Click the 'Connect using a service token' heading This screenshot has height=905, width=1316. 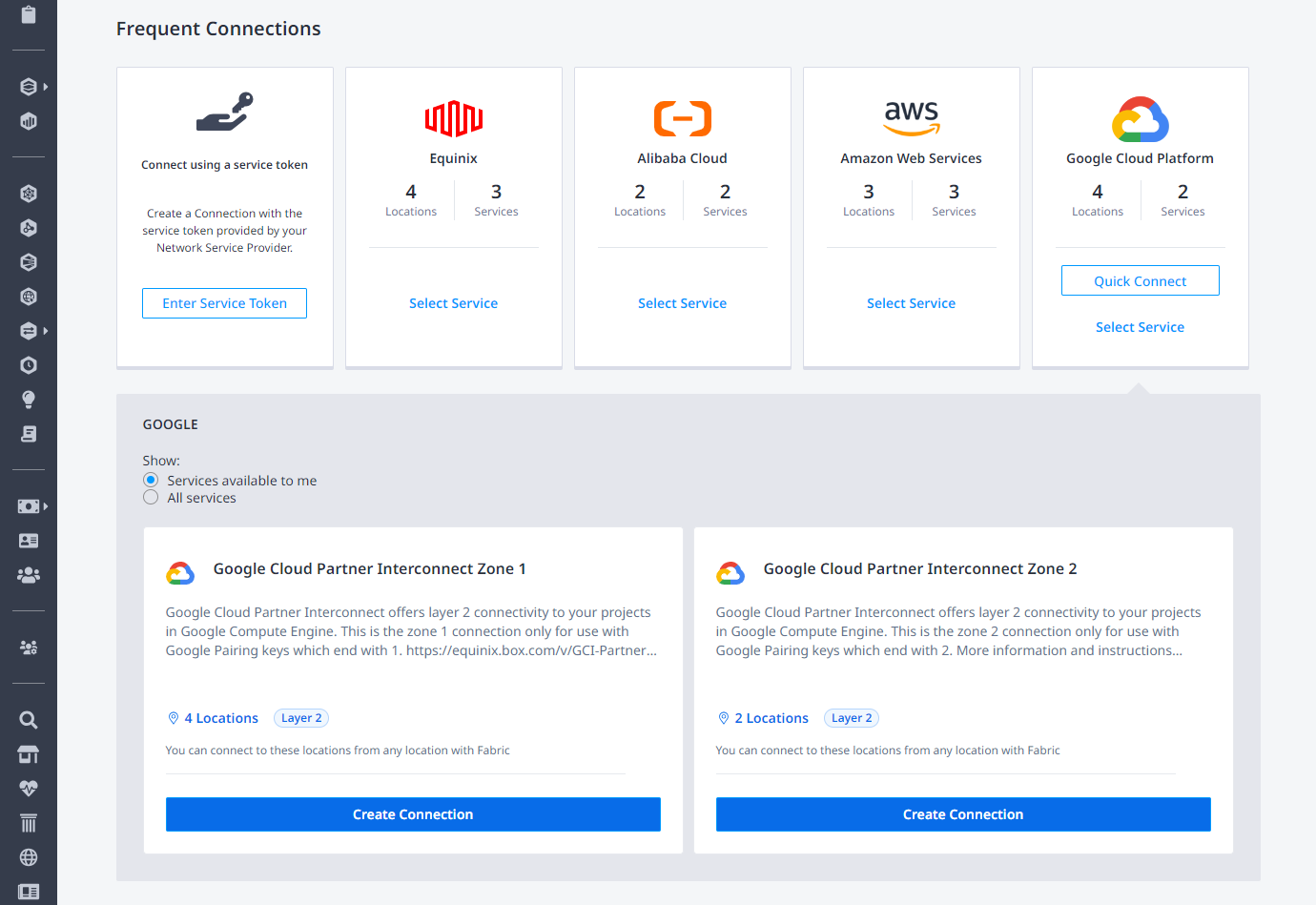tap(225, 165)
